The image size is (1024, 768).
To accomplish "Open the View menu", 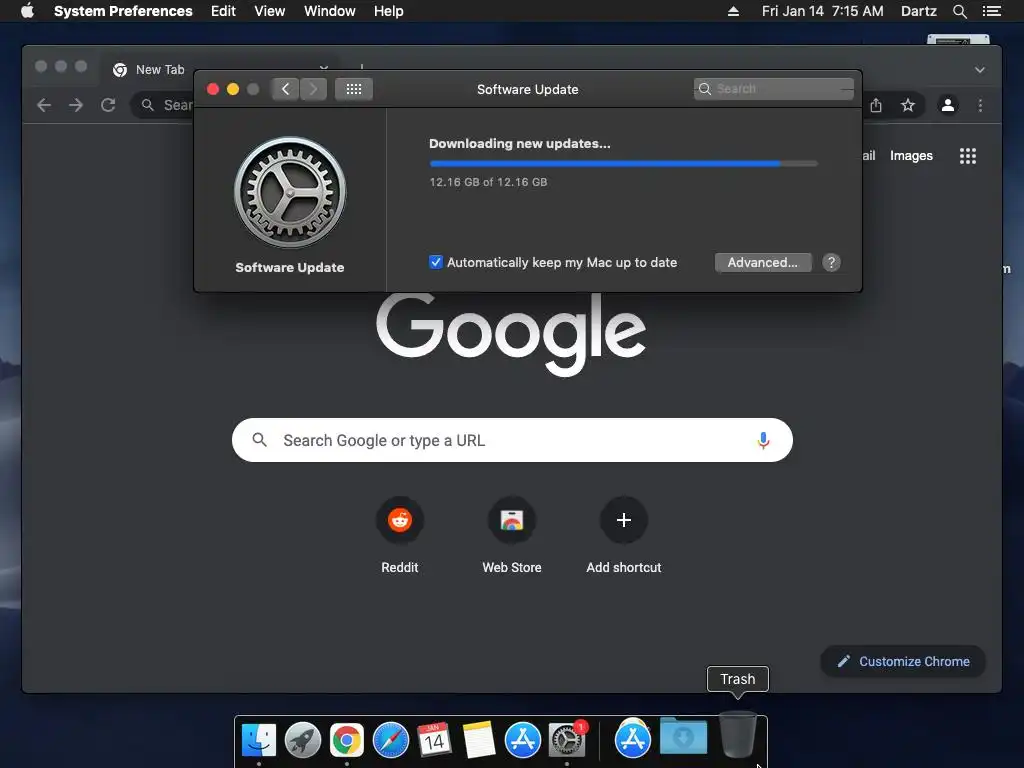I will pyautogui.click(x=270, y=11).
